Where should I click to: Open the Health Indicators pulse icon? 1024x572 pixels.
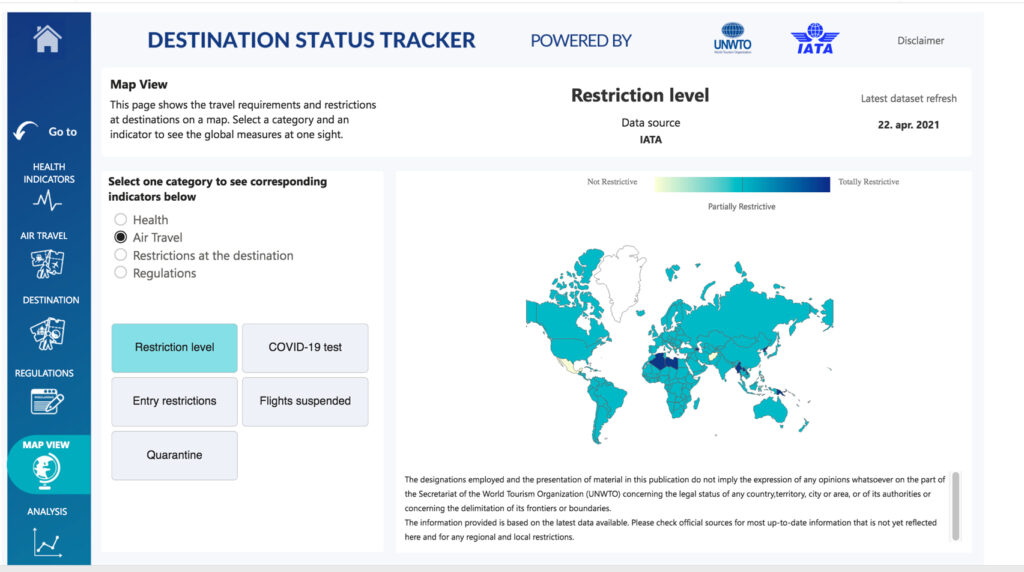click(x=48, y=200)
